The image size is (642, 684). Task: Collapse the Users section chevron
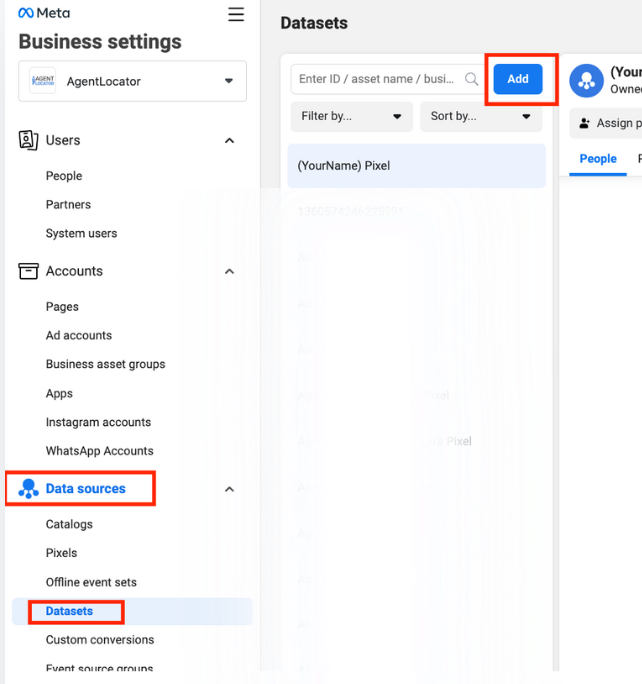point(229,140)
